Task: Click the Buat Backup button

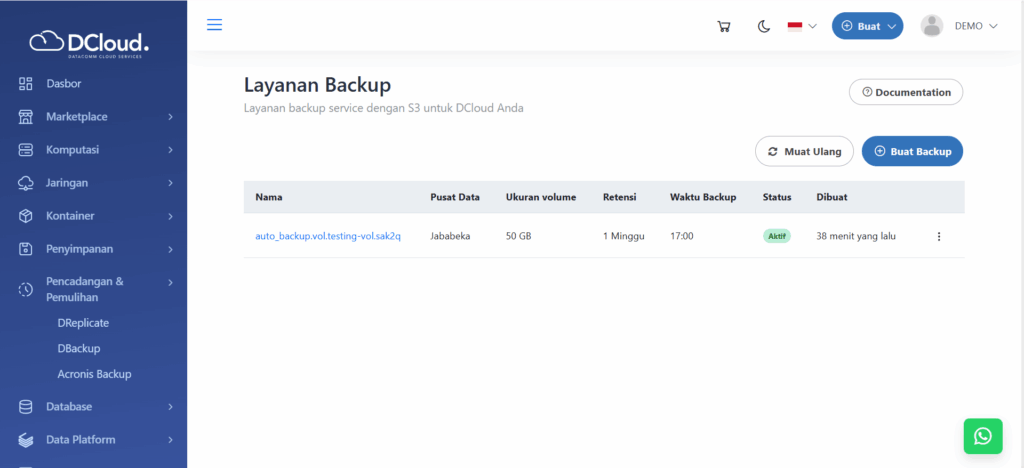Action: (x=912, y=151)
